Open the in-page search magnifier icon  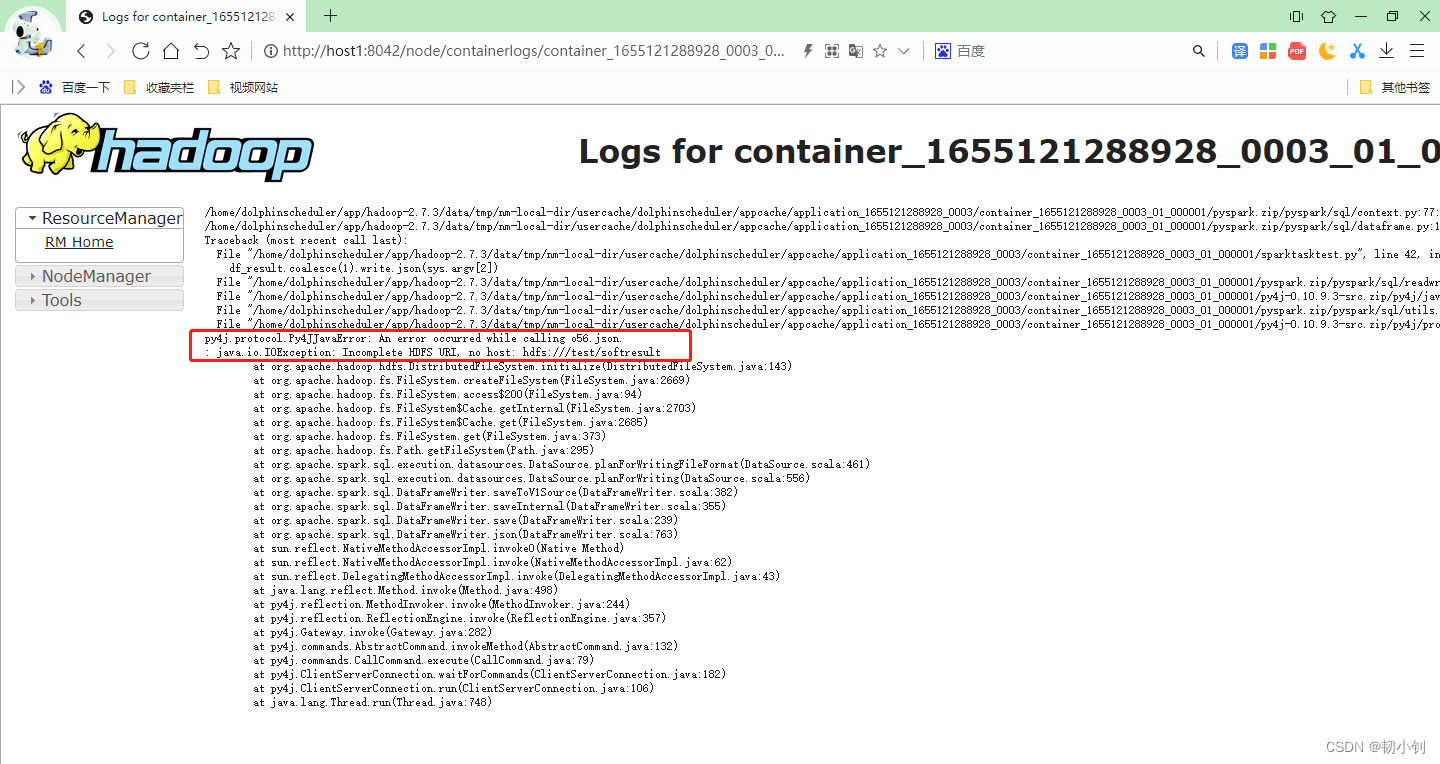point(1199,50)
